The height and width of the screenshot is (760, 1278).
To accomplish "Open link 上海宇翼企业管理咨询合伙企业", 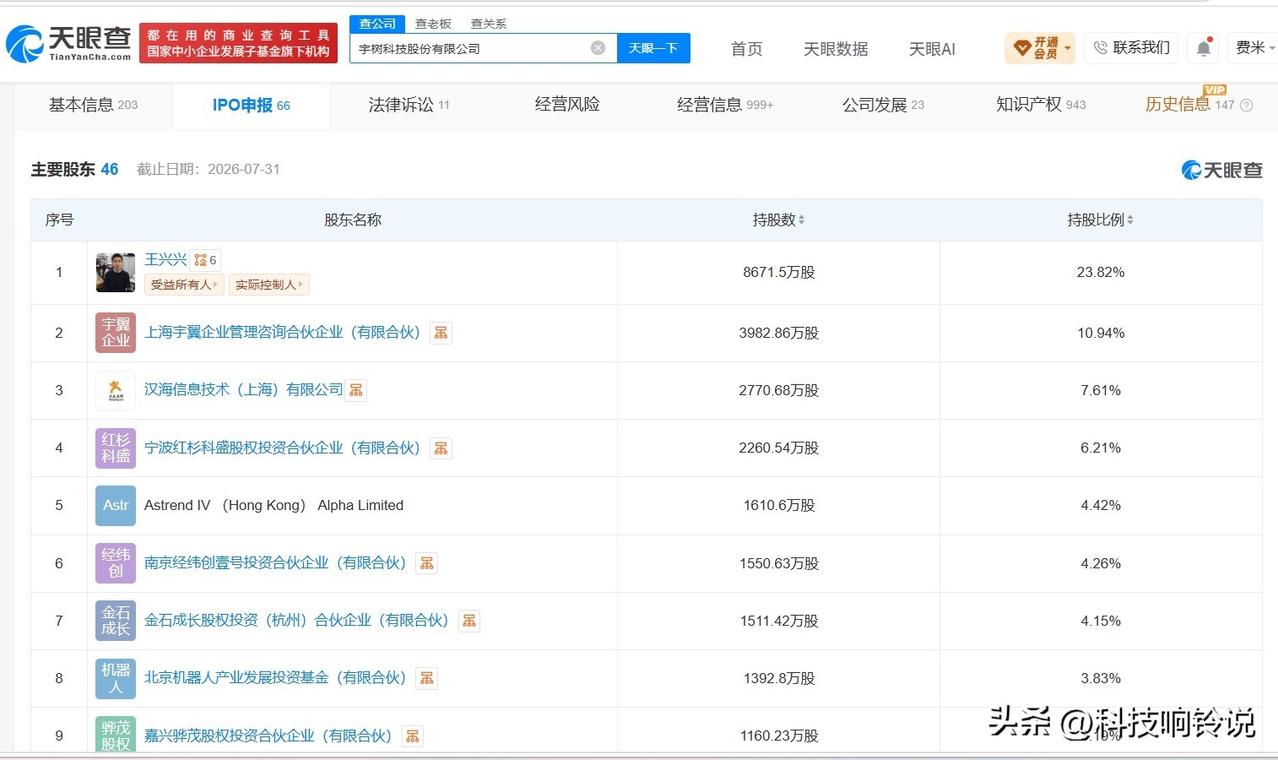I will point(284,333).
